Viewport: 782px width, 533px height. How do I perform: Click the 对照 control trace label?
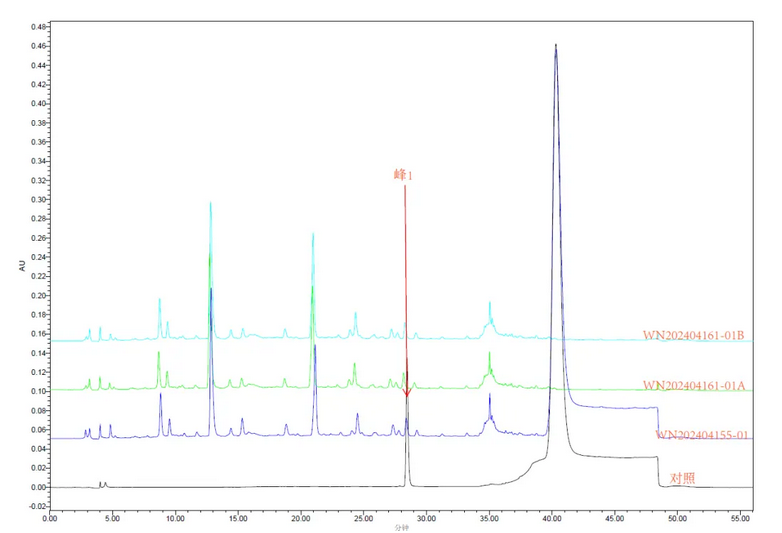(x=683, y=479)
